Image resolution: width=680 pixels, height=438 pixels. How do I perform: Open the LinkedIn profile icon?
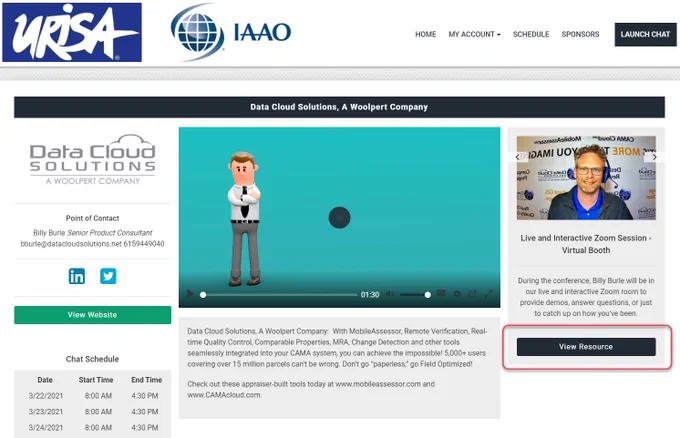tap(77, 276)
